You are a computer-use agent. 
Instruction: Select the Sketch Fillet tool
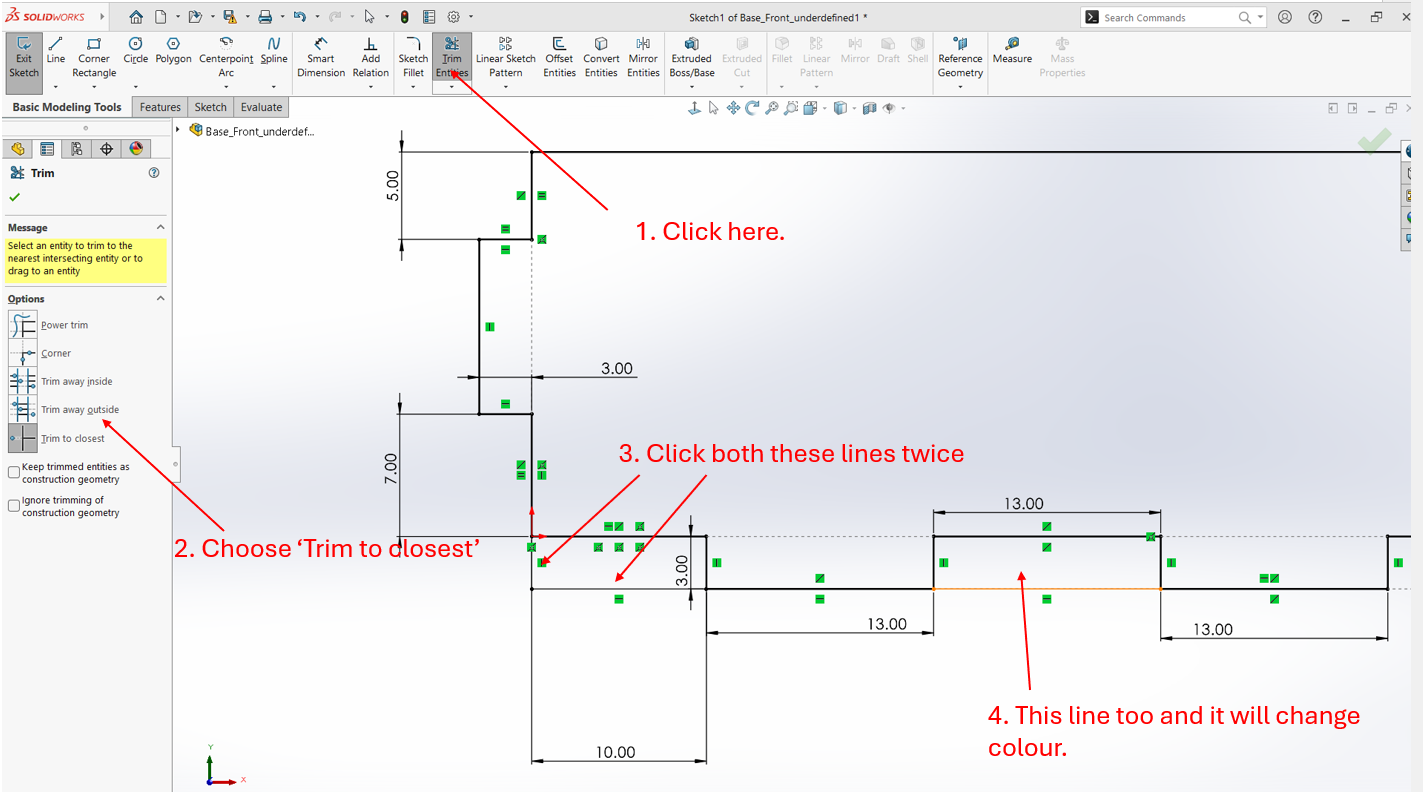pos(413,57)
